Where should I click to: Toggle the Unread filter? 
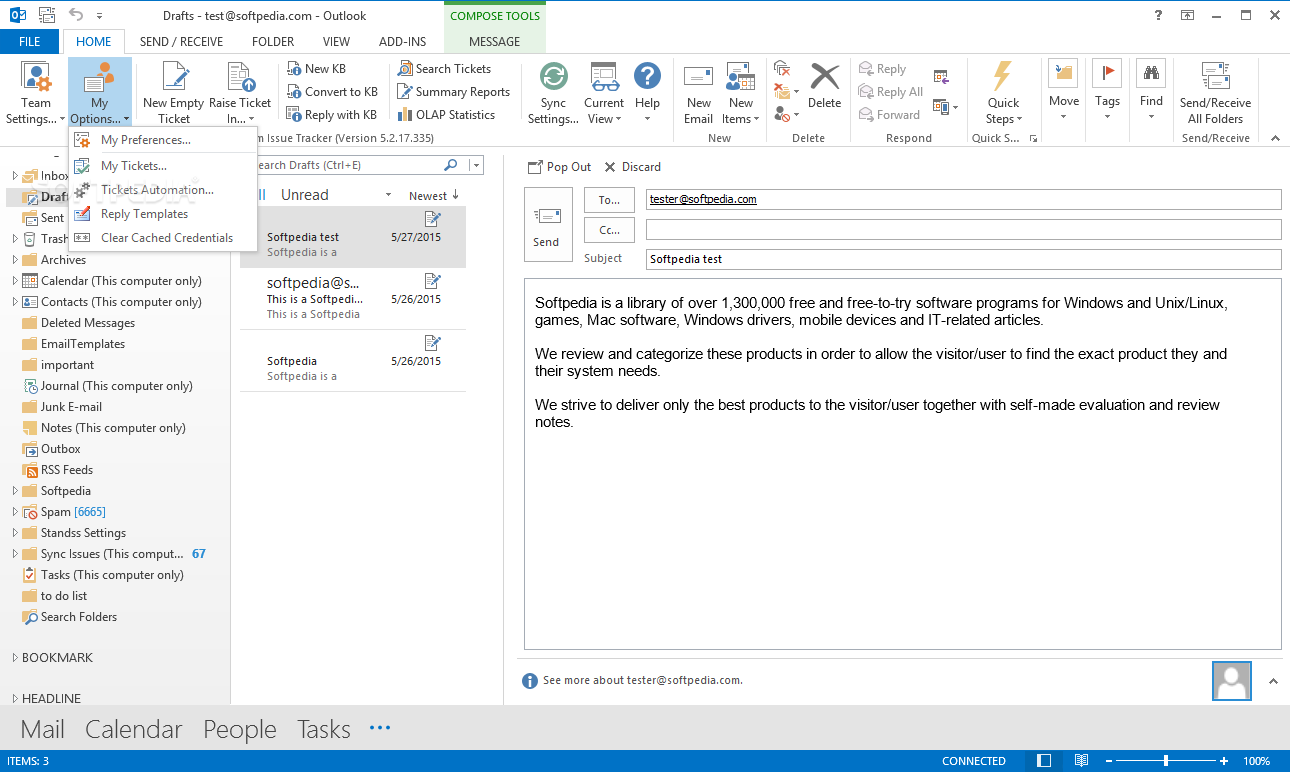point(304,195)
